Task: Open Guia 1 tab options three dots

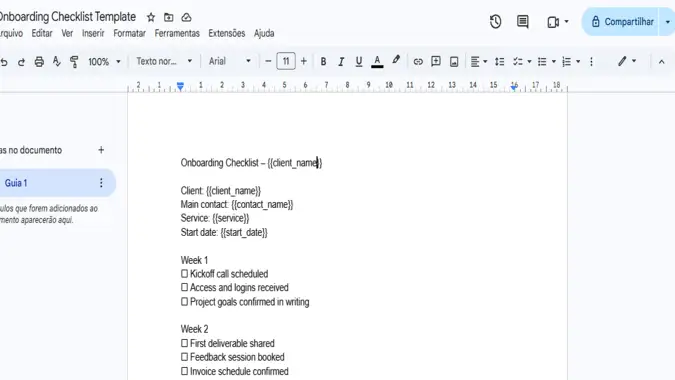Action: coord(101,183)
